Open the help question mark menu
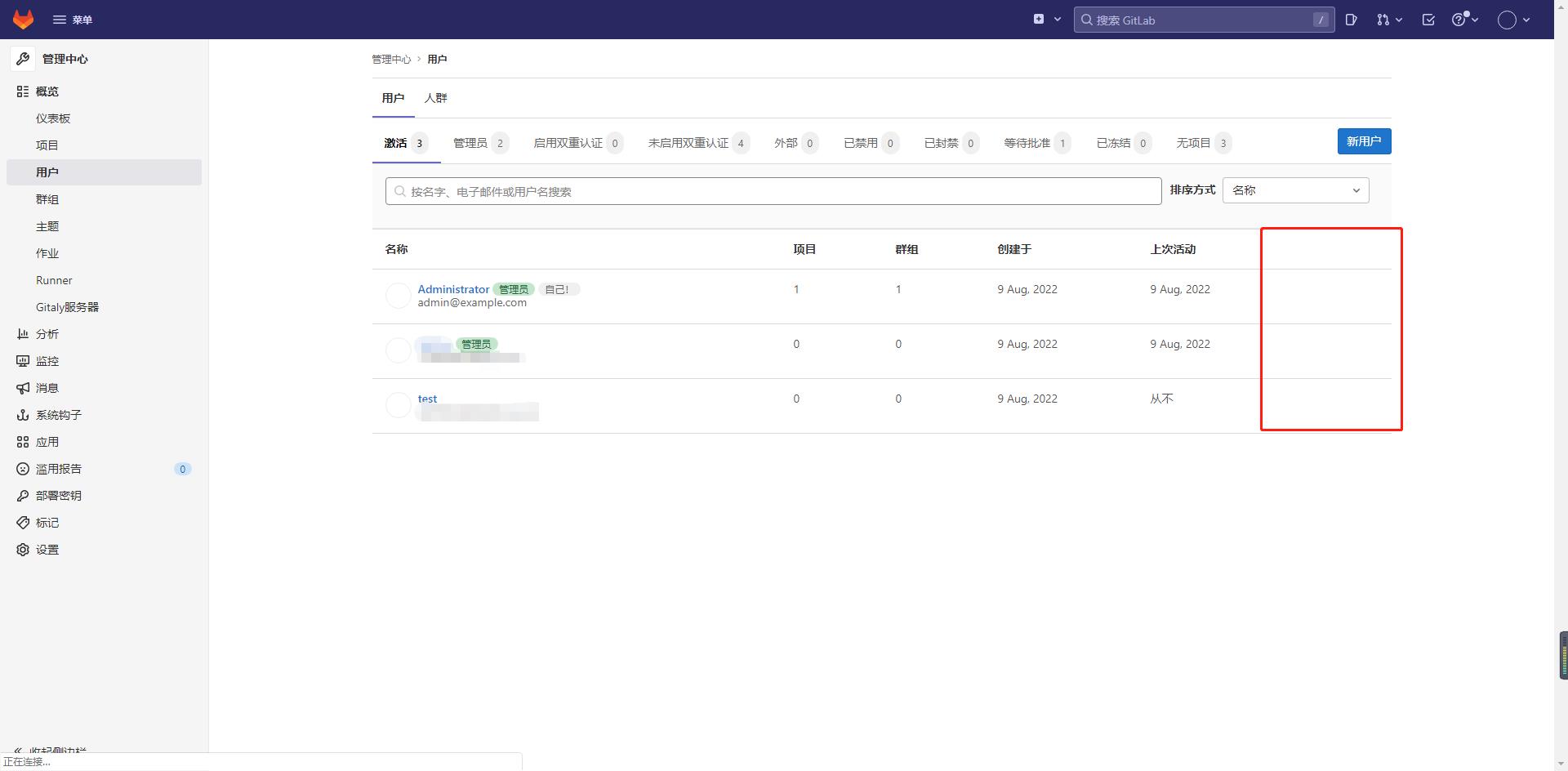 (x=1465, y=20)
